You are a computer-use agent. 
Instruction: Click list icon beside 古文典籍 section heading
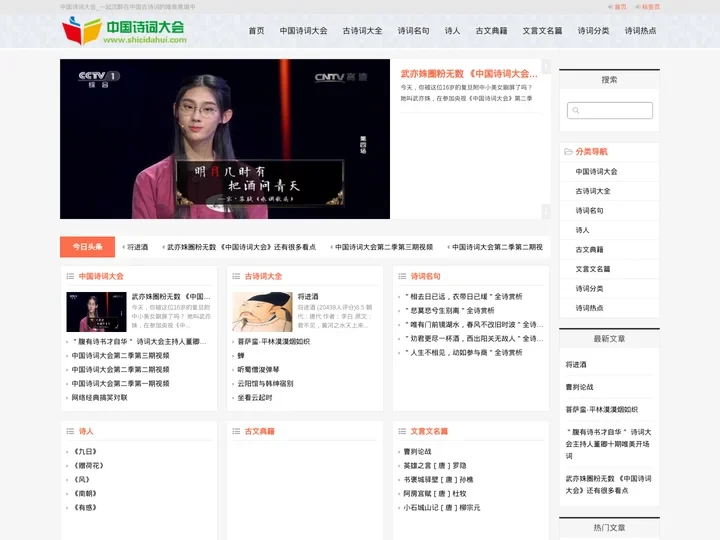tap(236, 431)
